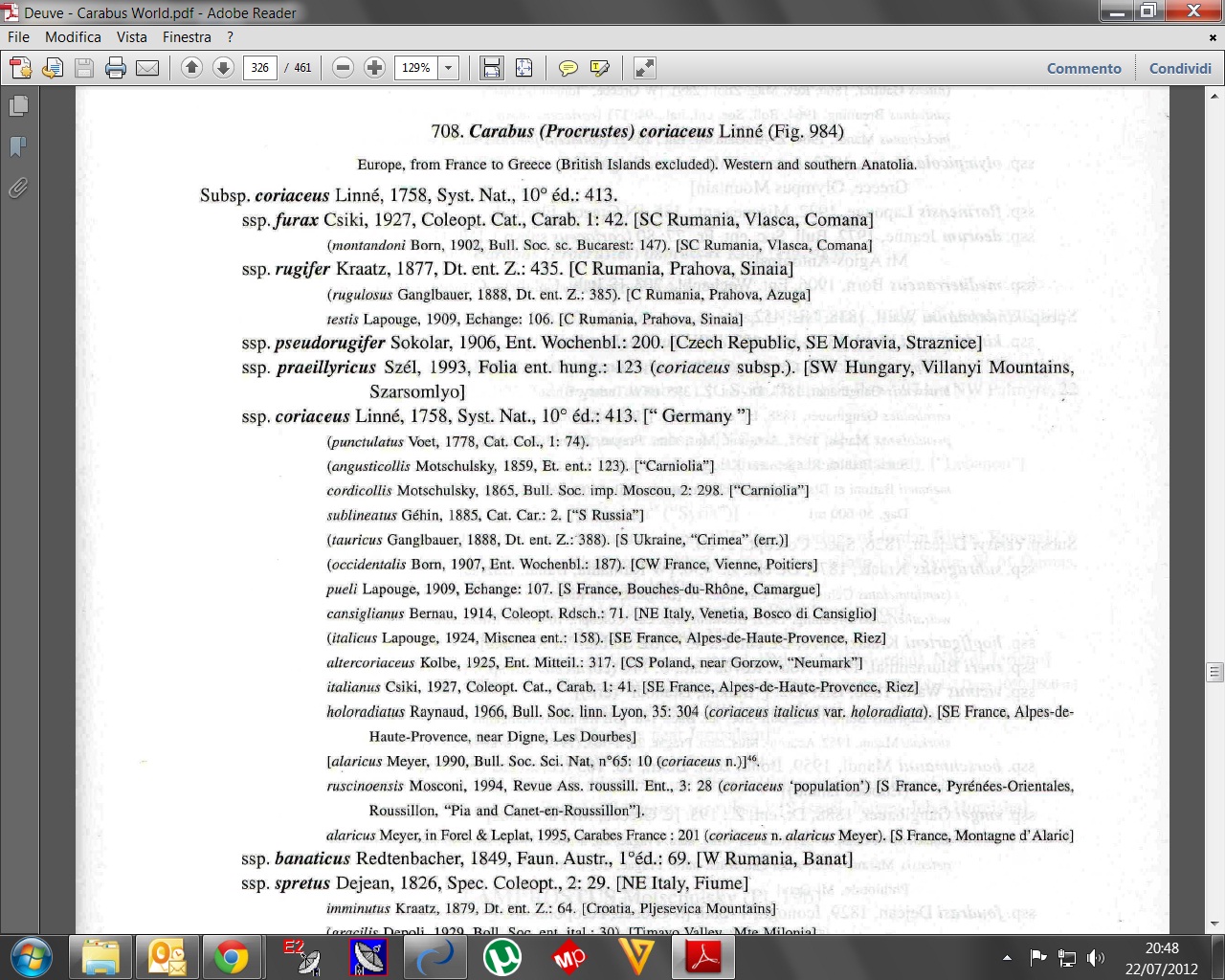The height and width of the screenshot is (980, 1225).
Task: Toggle fit-to-width scrolling mode
Action: pyautogui.click(x=492, y=68)
